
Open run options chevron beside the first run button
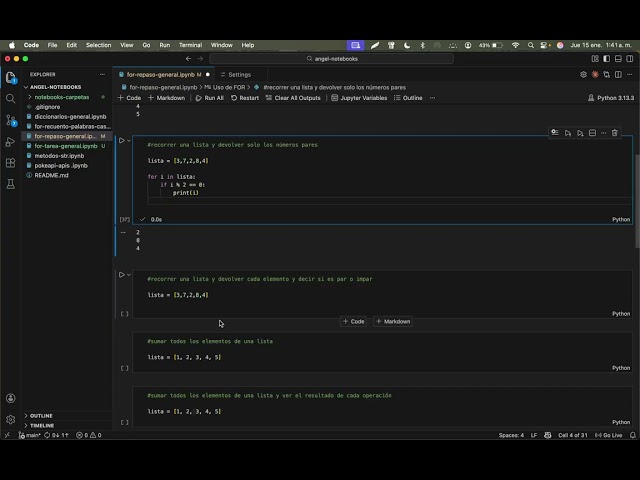[129, 140]
